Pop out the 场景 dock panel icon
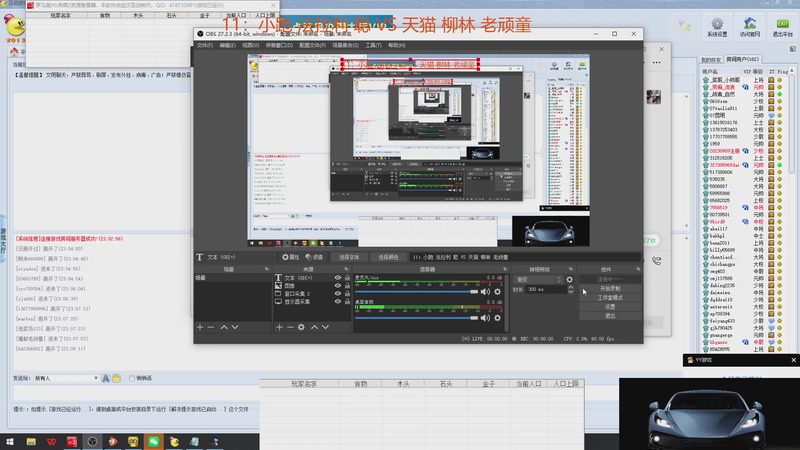Screen dimensions: 800x450 tap(266, 269)
